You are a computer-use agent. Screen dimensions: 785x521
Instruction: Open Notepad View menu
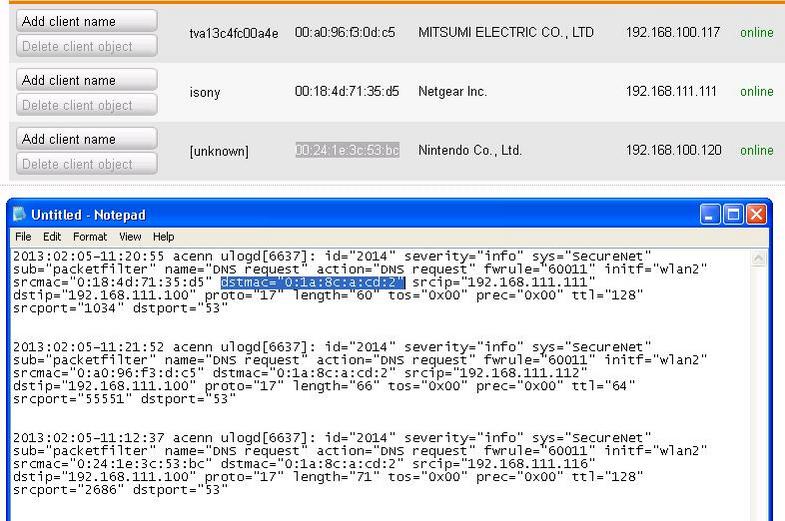coord(130,237)
